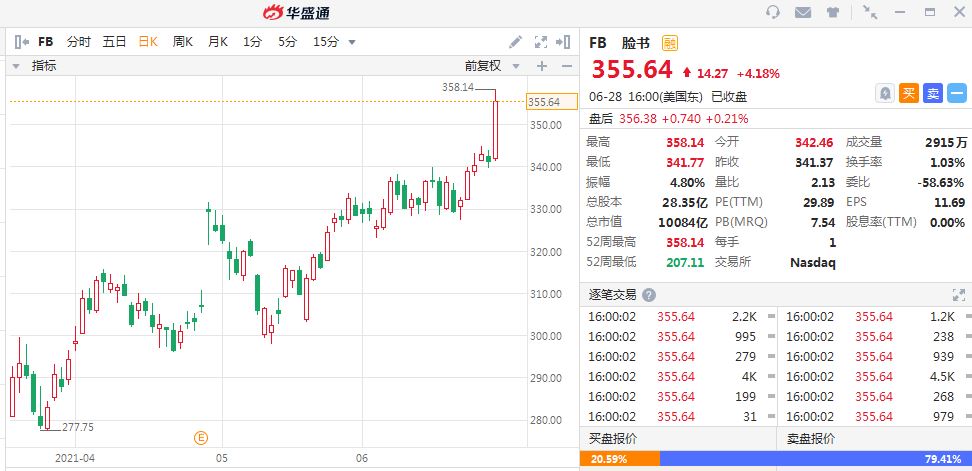Click detail icon beside 979 trade
972x471 pixels.
pyautogui.click(x=969, y=416)
